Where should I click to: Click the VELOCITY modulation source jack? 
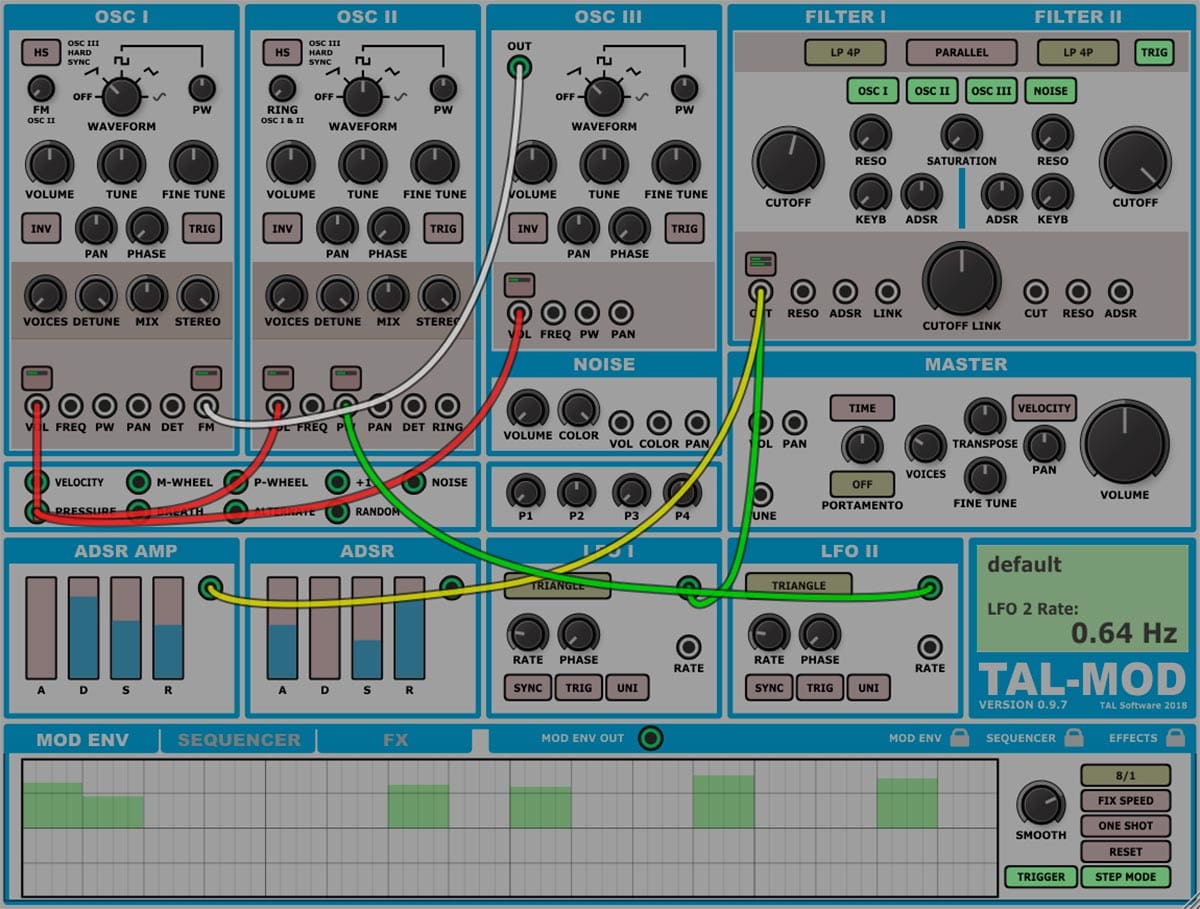(x=37, y=482)
